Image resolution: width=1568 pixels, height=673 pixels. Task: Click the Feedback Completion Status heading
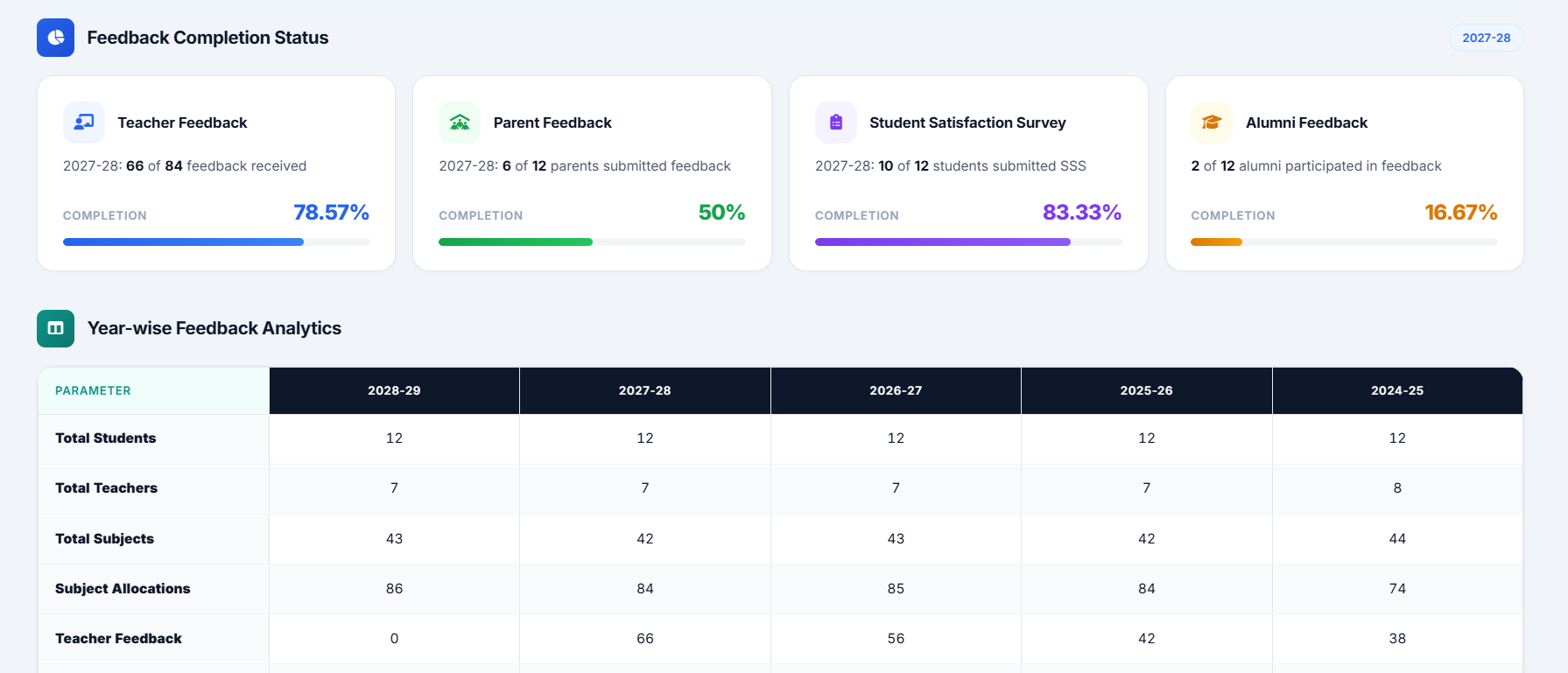207,38
